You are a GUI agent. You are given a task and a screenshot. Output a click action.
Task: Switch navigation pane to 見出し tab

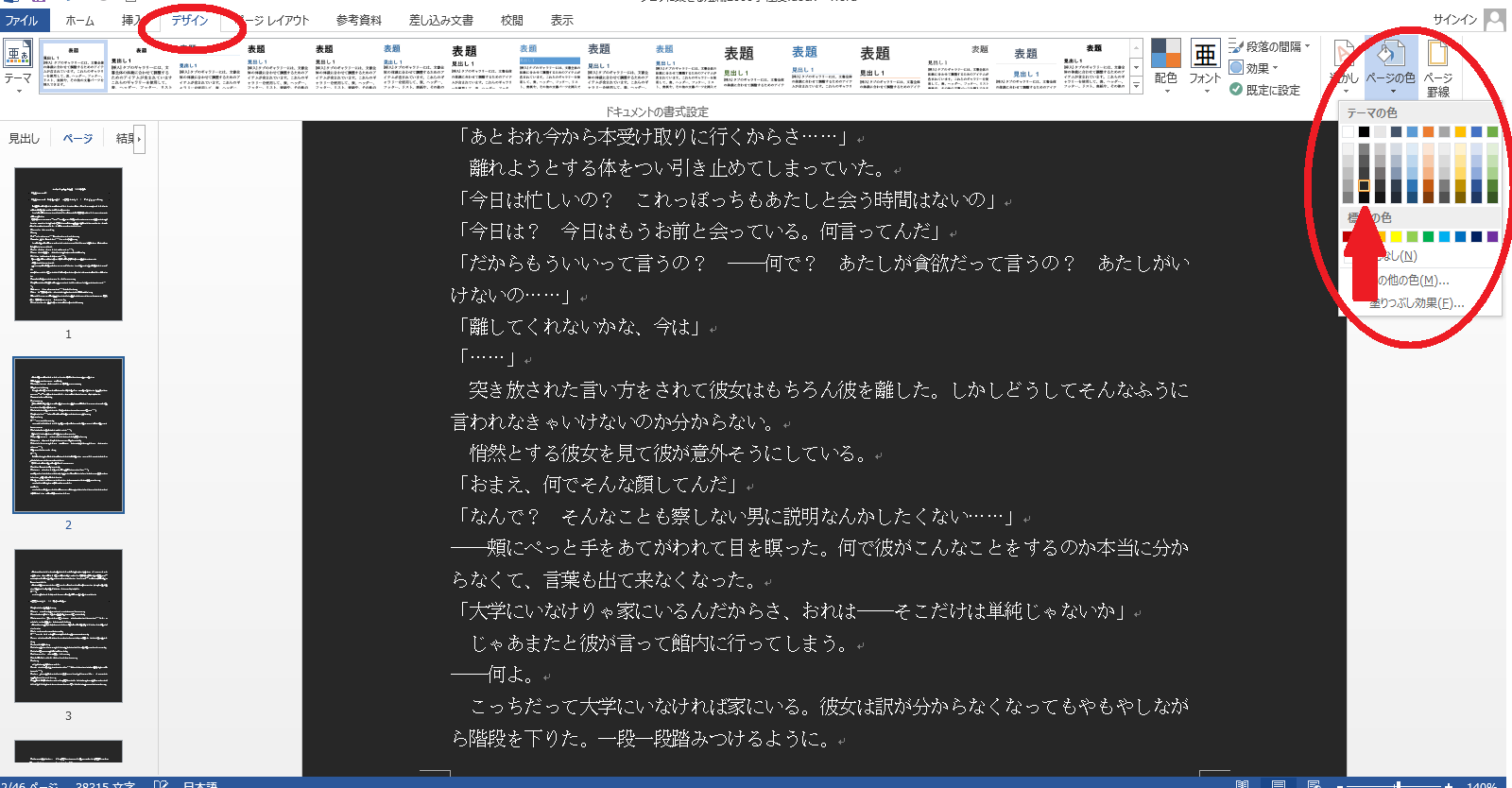(x=25, y=139)
